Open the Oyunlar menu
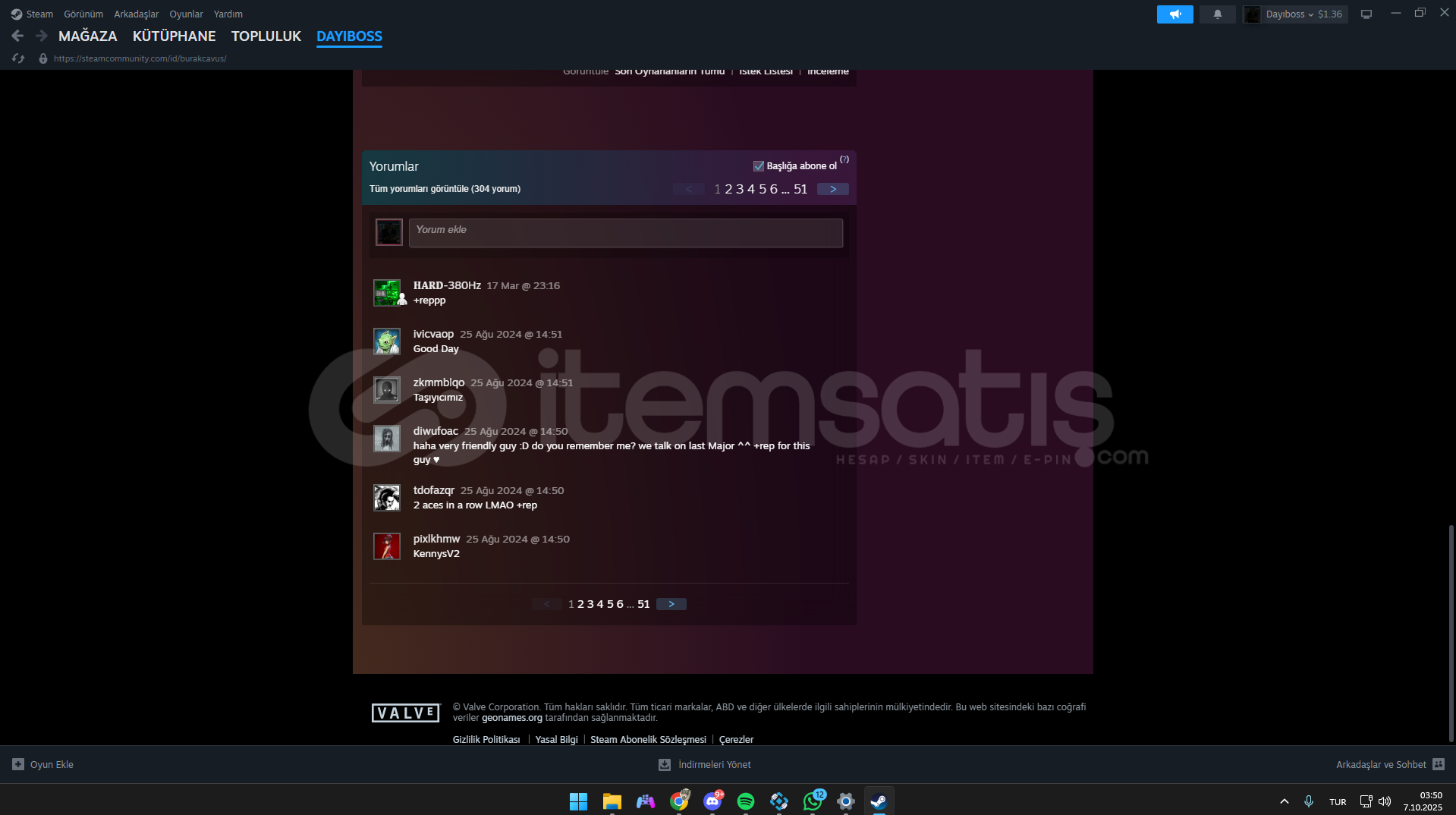The height and width of the screenshot is (815, 1456). coord(186,14)
